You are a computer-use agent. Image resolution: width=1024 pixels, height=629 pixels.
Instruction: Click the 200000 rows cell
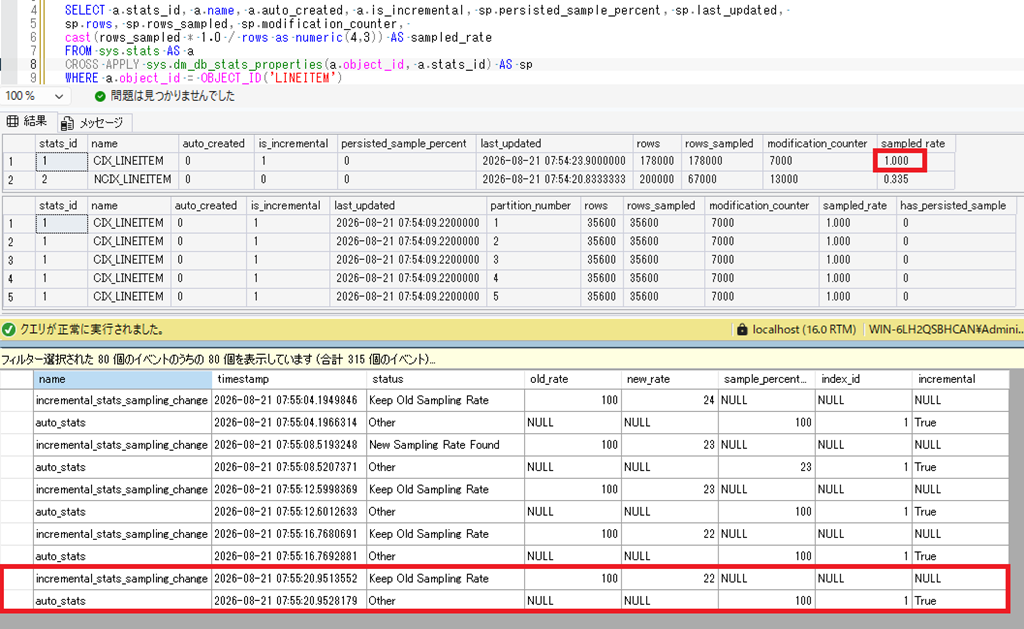point(656,179)
